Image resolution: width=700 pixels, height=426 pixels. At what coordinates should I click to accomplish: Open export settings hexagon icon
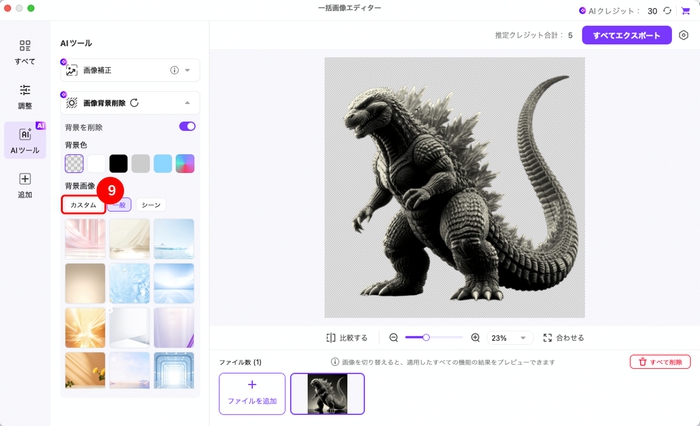click(683, 35)
